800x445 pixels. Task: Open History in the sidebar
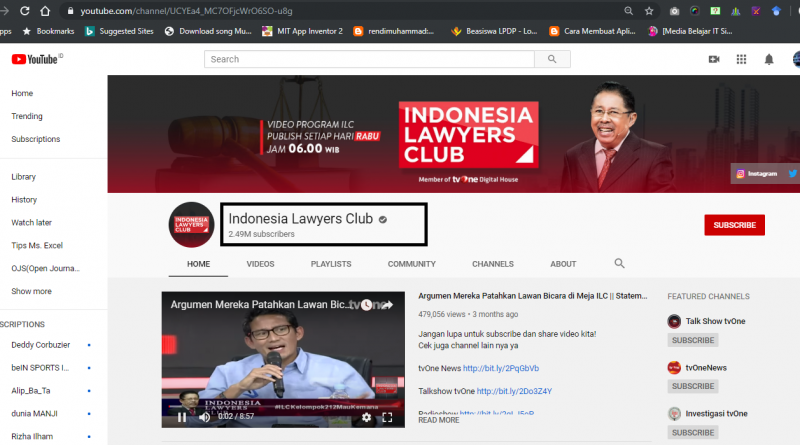pos(24,200)
